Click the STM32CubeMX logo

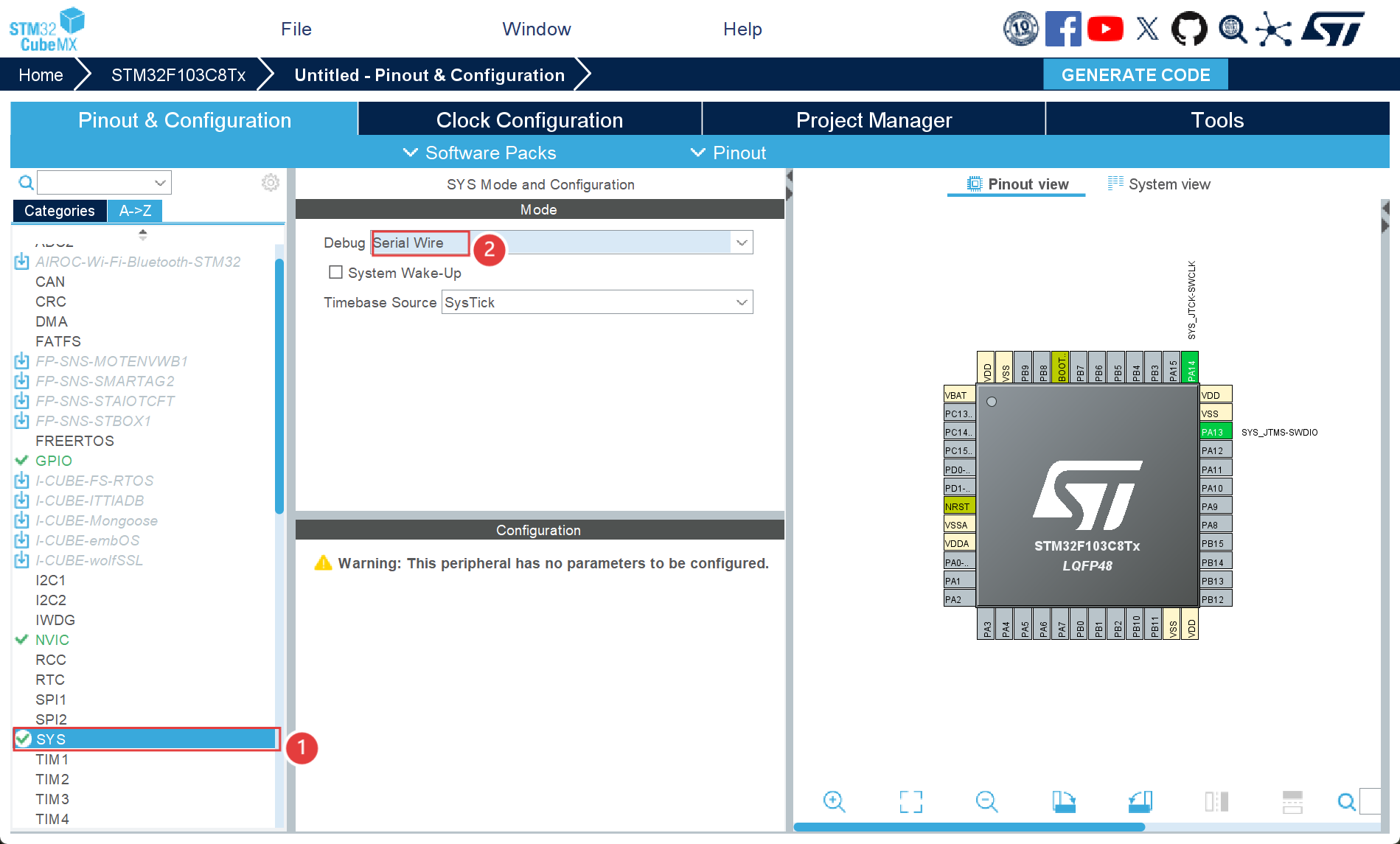click(46, 29)
